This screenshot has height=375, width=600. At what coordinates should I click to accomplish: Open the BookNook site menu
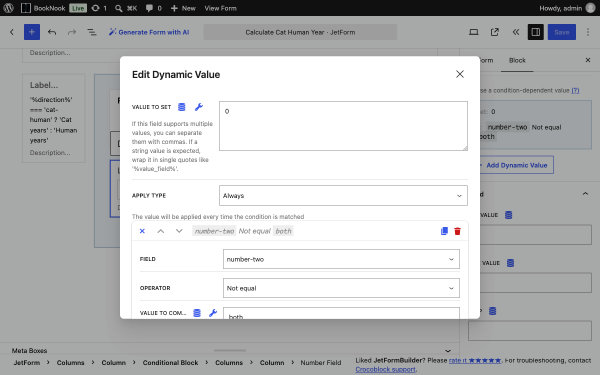pos(43,8)
